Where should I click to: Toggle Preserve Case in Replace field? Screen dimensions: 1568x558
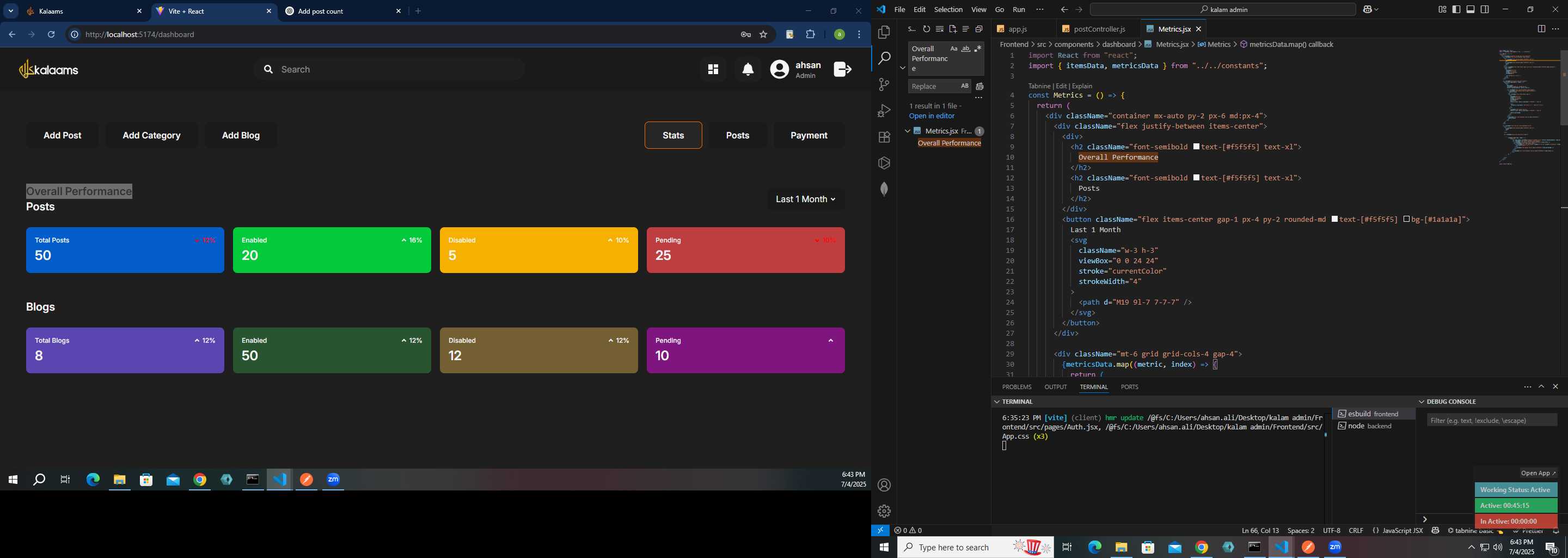point(964,87)
